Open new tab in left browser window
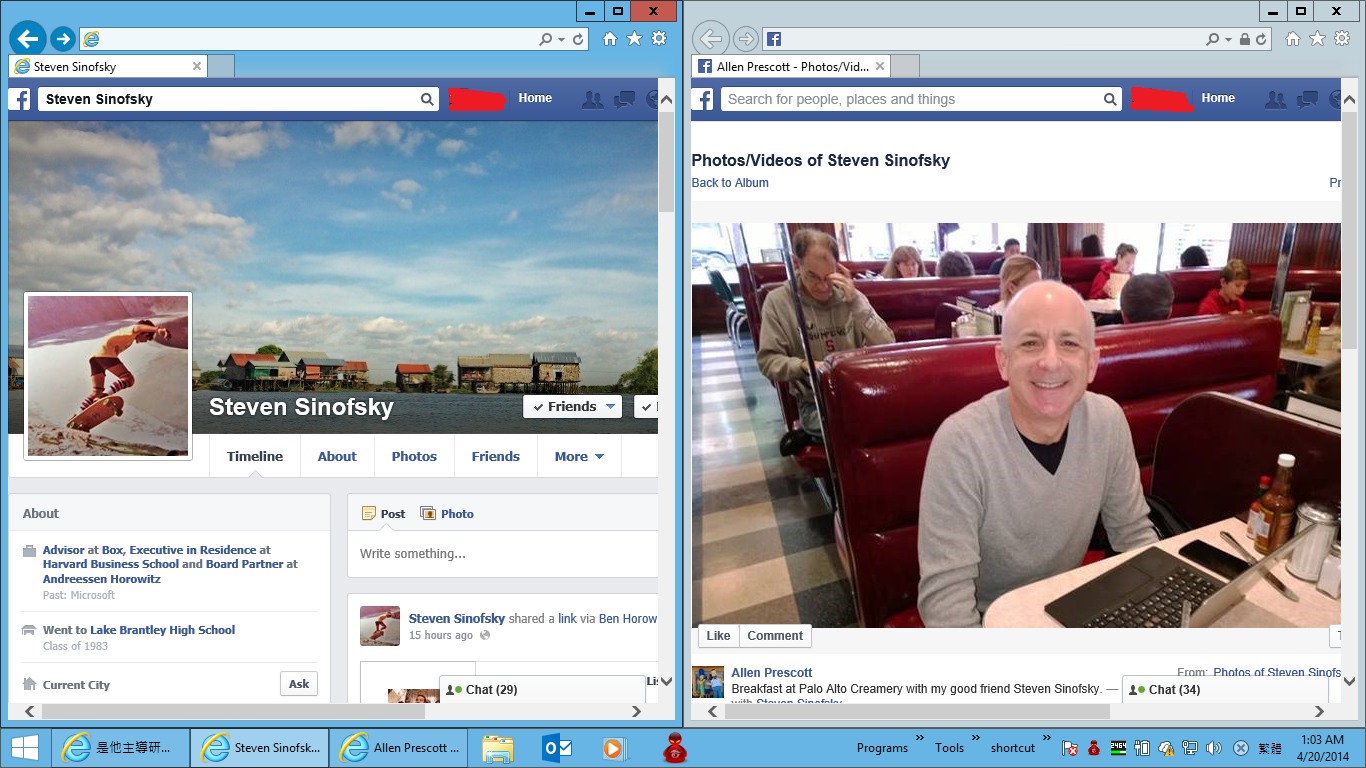 [221, 67]
